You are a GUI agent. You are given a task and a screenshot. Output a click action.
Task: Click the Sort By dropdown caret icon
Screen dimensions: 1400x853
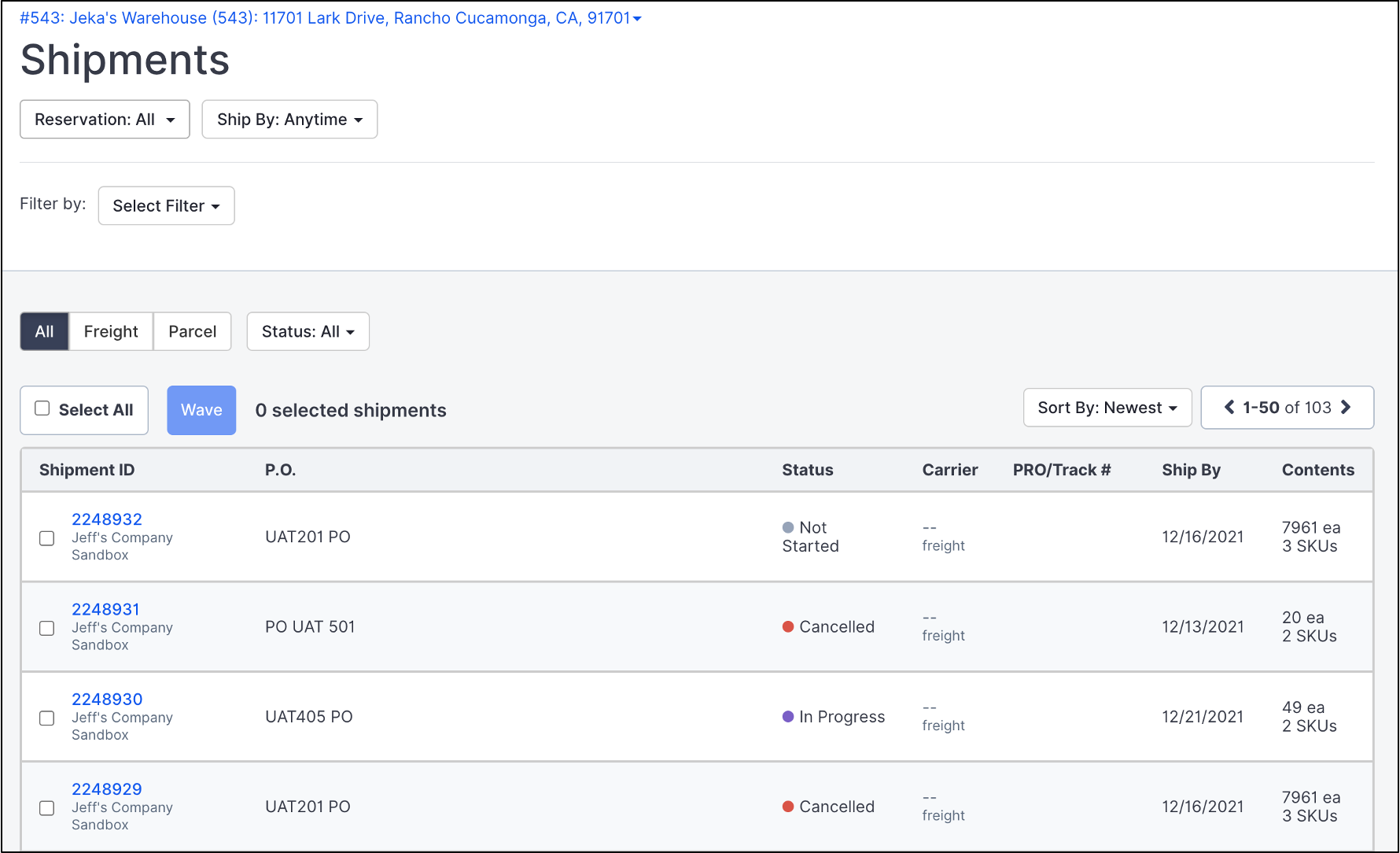(x=1174, y=408)
